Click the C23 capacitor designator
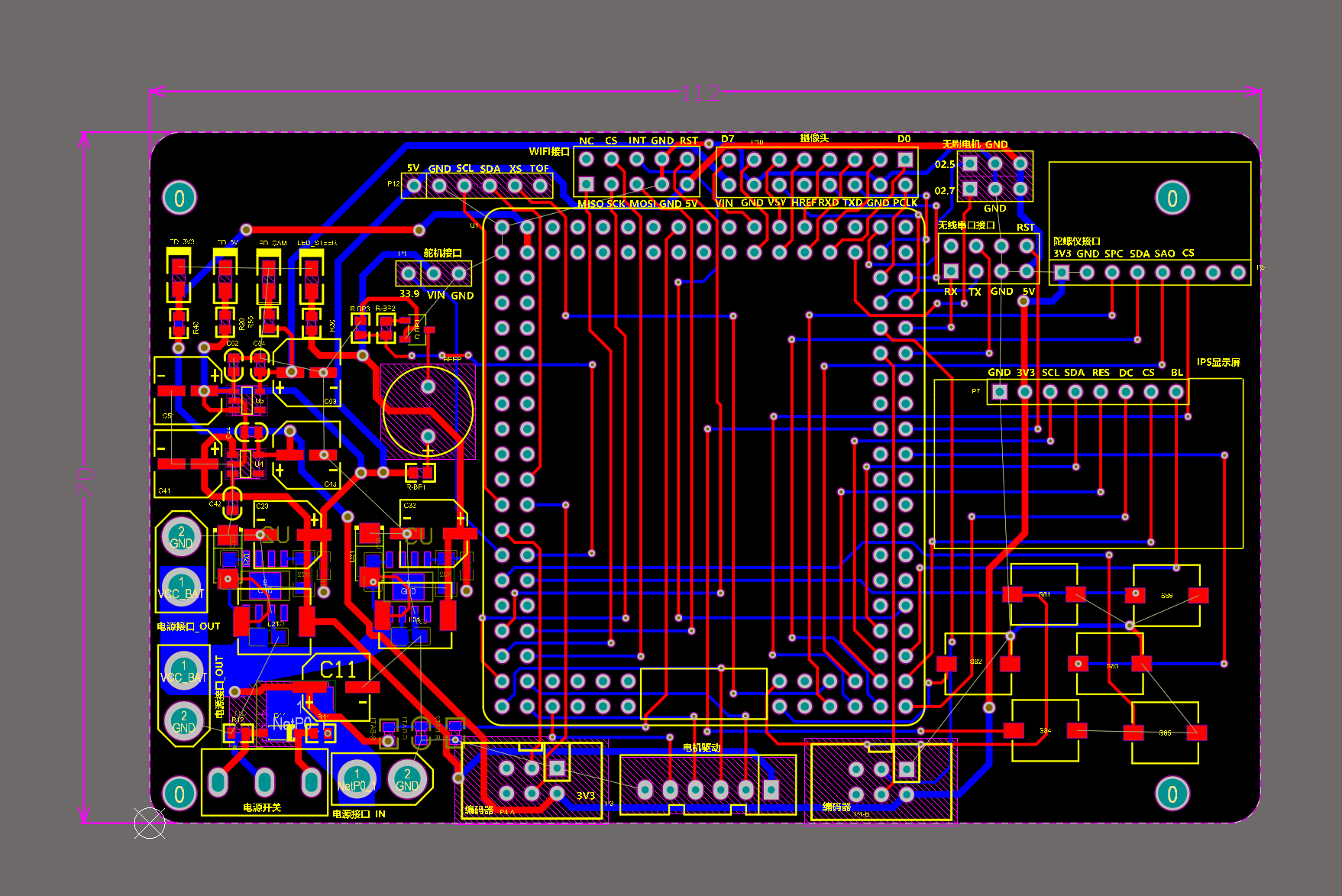Image resolution: width=1342 pixels, height=896 pixels. [262, 506]
